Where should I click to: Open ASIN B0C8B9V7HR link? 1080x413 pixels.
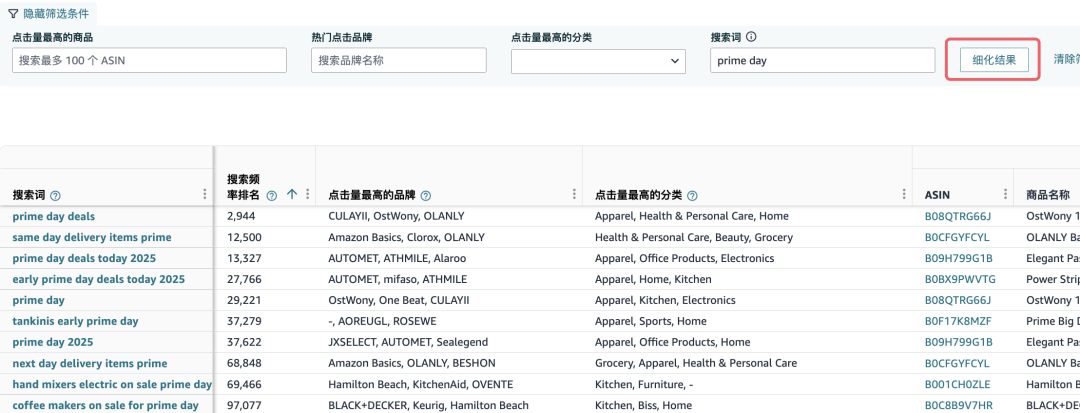pos(958,405)
